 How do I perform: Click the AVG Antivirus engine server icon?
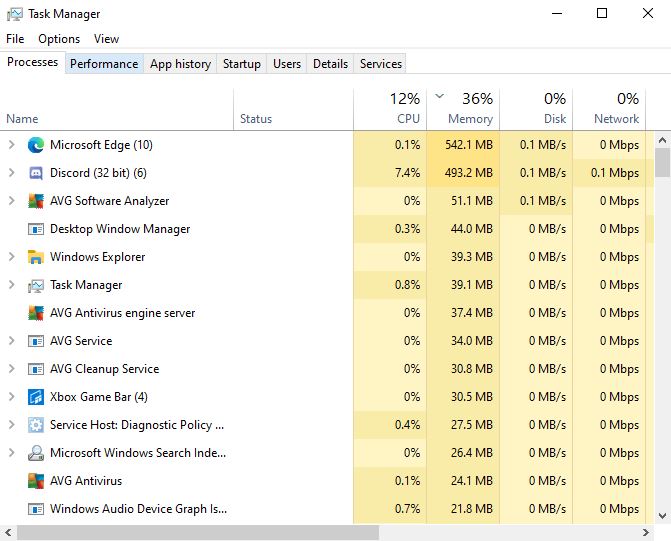(x=36, y=313)
